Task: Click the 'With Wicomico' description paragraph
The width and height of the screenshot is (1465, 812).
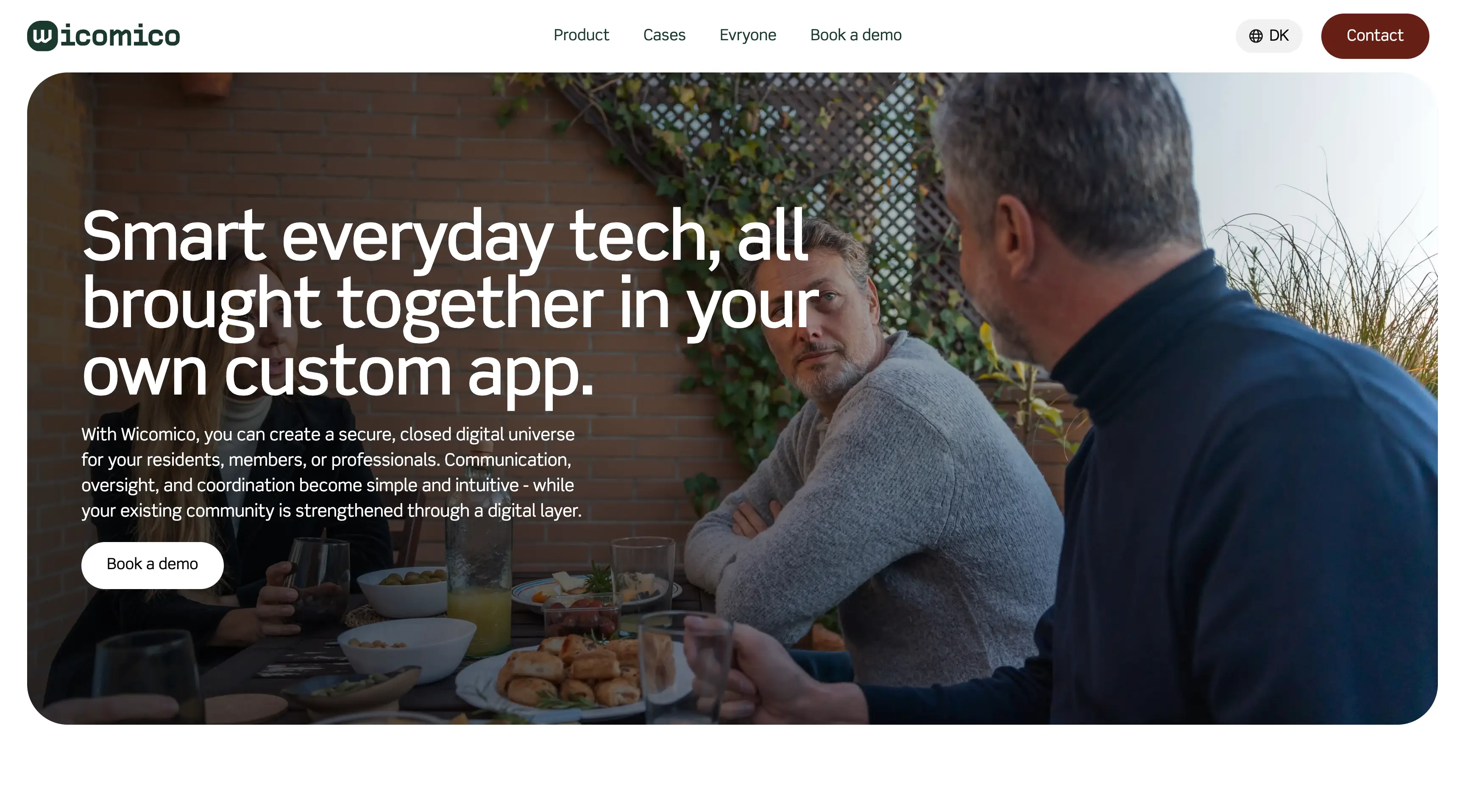Action: [331, 472]
